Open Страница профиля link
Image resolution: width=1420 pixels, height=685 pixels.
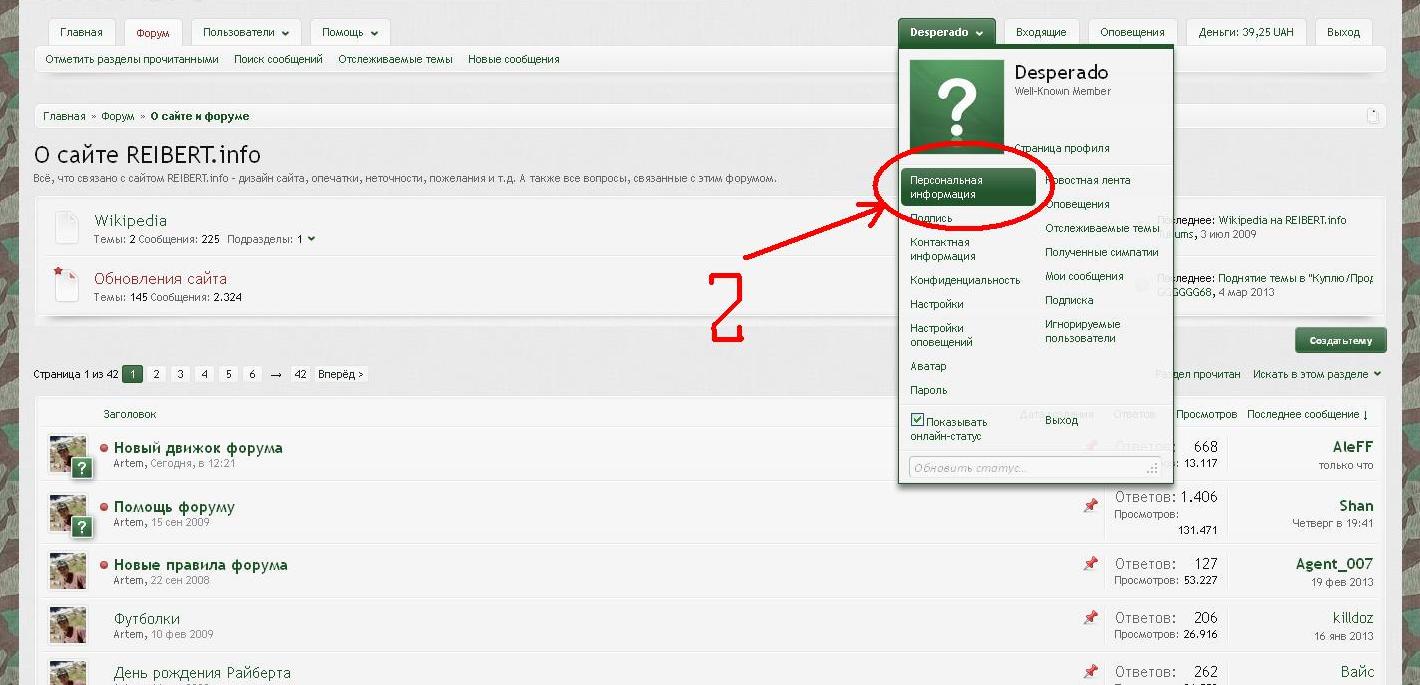(x=1062, y=148)
